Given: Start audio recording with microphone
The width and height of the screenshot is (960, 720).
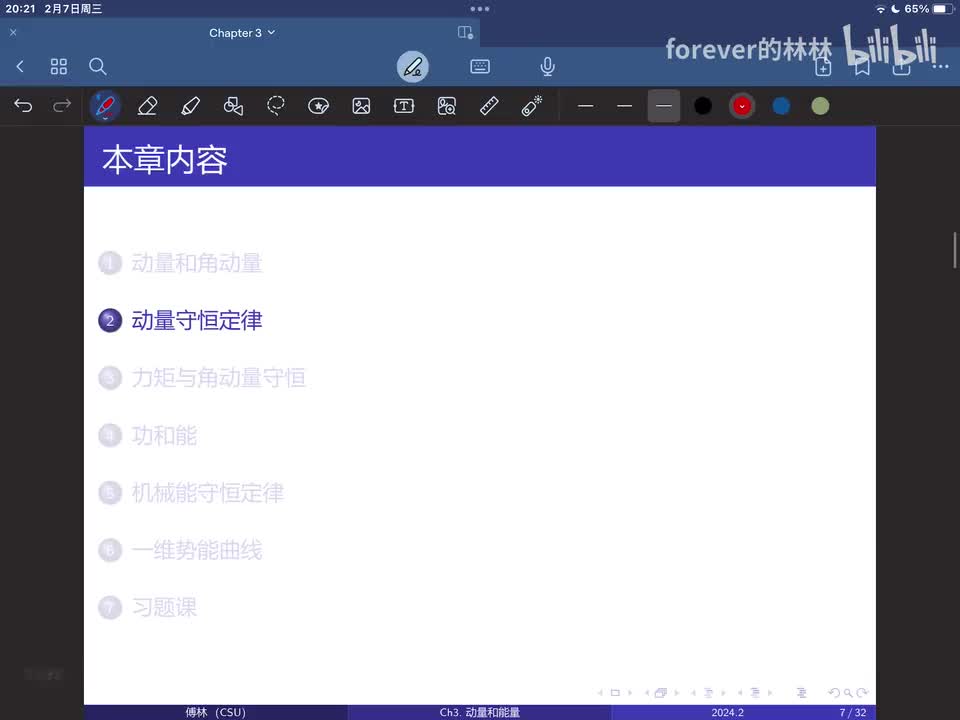Looking at the screenshot, I should point(547,66).
